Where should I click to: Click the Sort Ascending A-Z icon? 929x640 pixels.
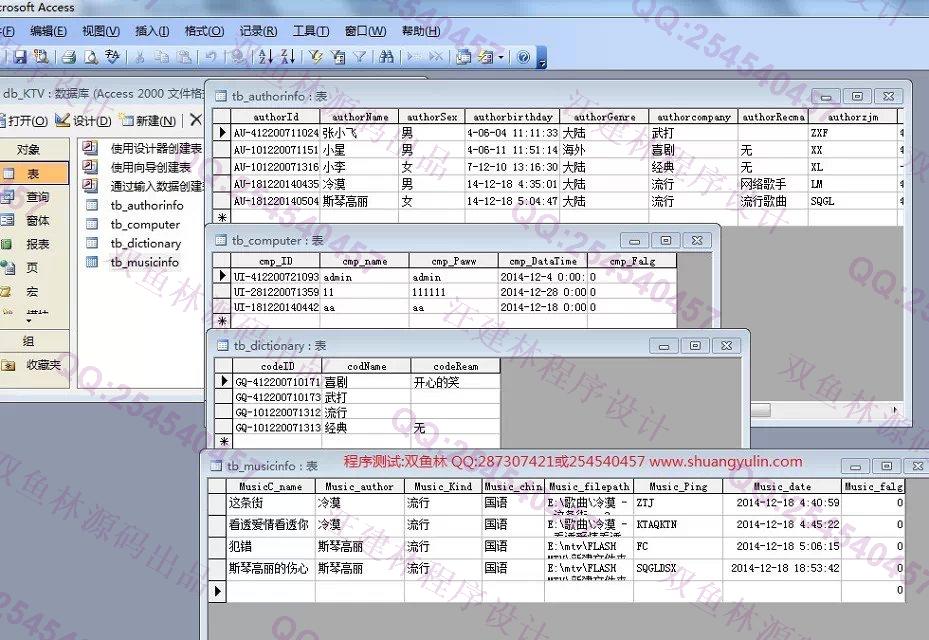[265, 57]
